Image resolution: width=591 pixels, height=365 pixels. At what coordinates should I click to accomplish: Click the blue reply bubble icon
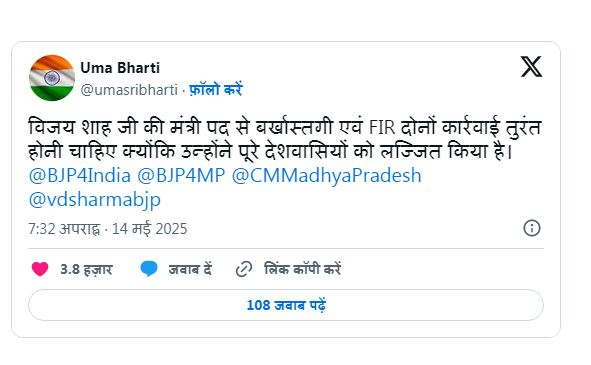coord(149,269)
